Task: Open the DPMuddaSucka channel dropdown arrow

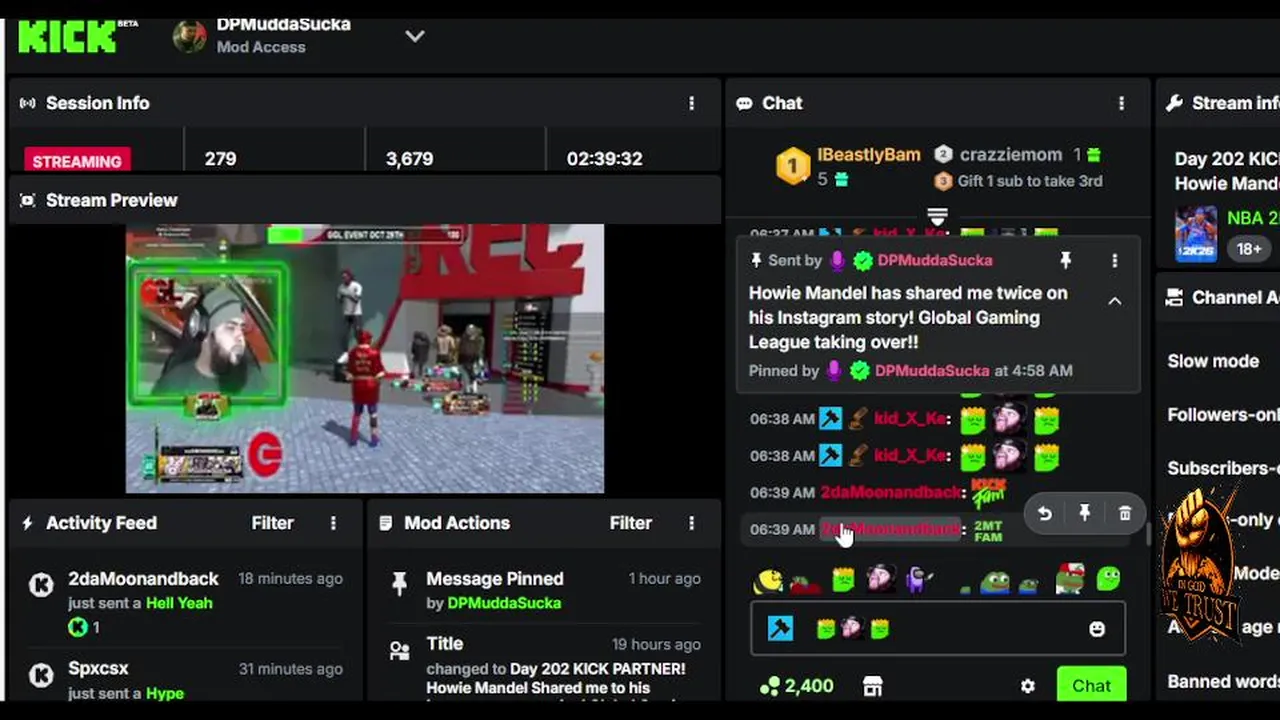Action: click(415, 36)
